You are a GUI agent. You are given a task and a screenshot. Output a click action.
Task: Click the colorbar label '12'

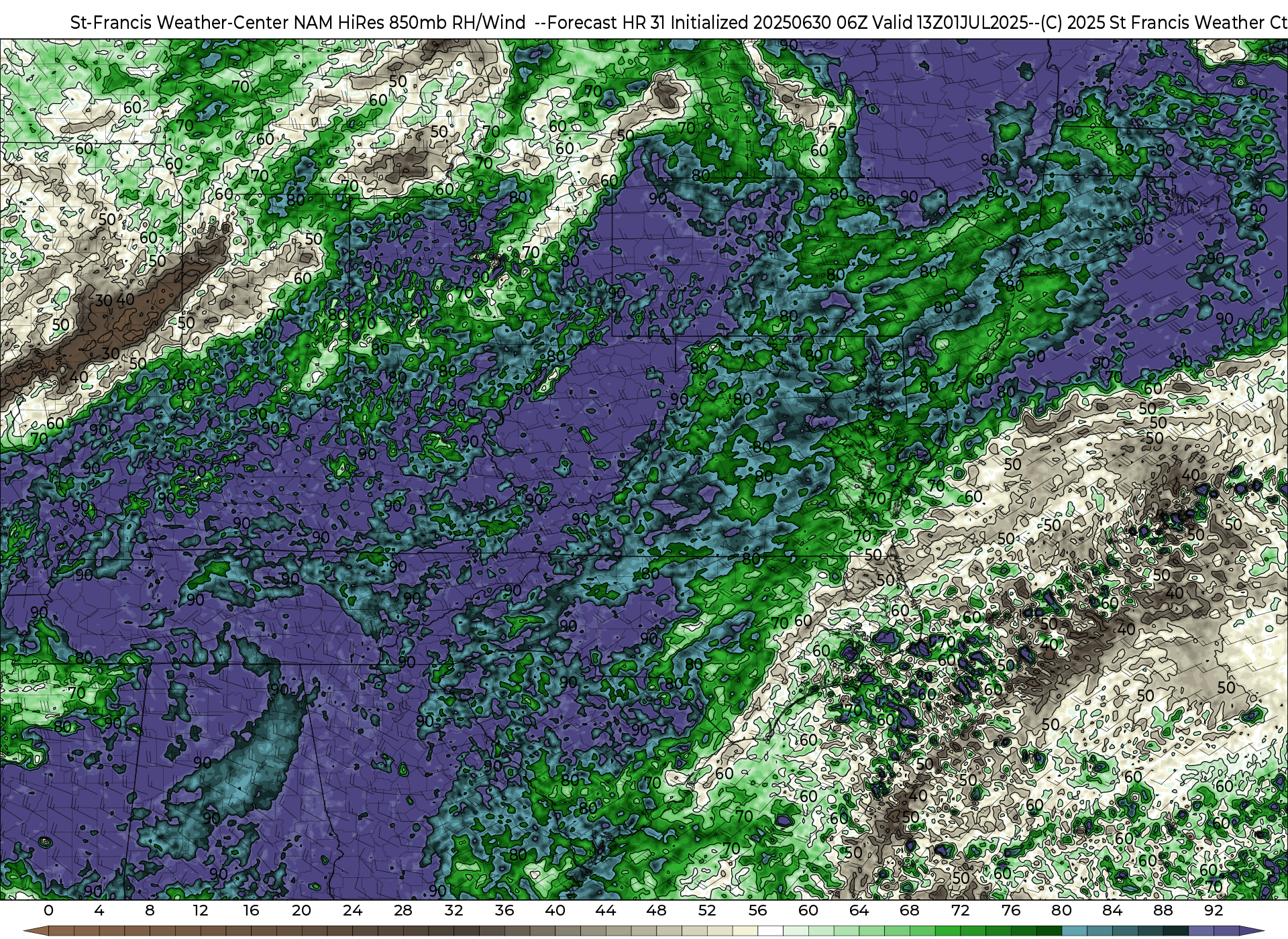point(201,911)
